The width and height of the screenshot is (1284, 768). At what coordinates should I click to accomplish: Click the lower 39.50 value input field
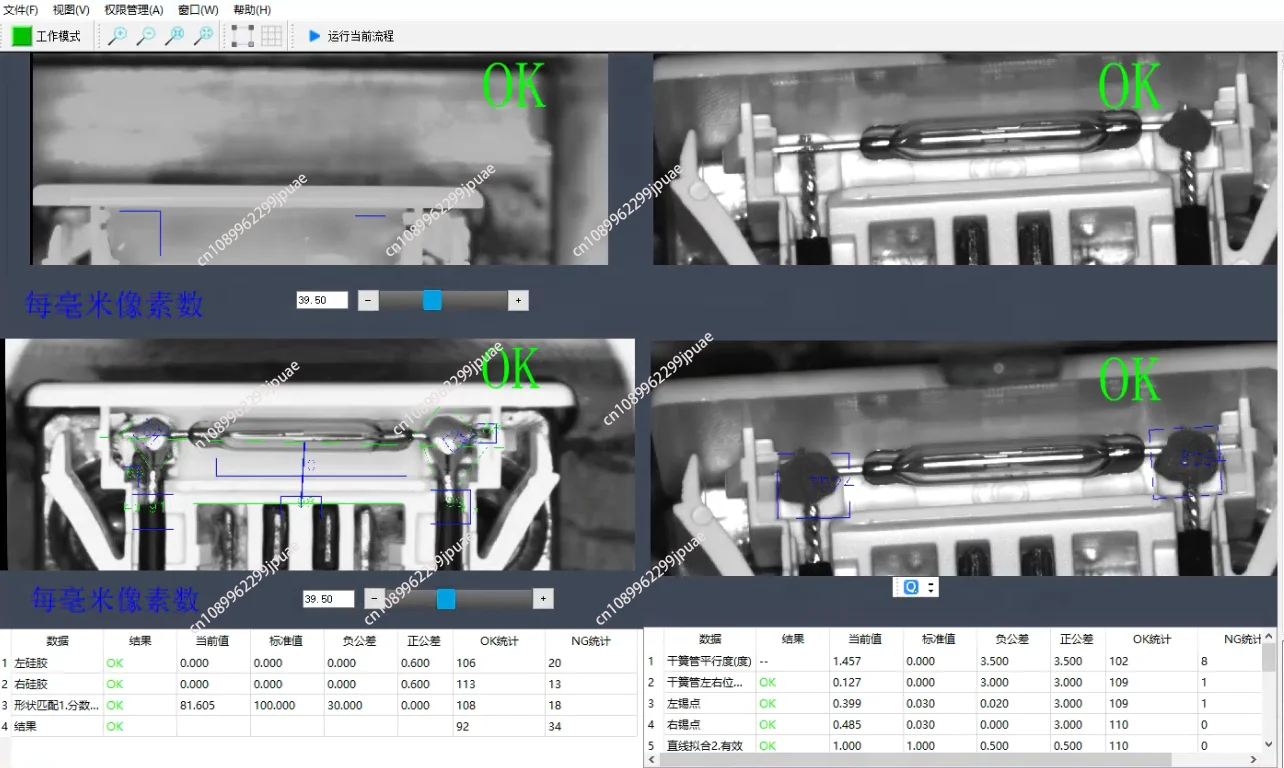(x=329, y=599)
